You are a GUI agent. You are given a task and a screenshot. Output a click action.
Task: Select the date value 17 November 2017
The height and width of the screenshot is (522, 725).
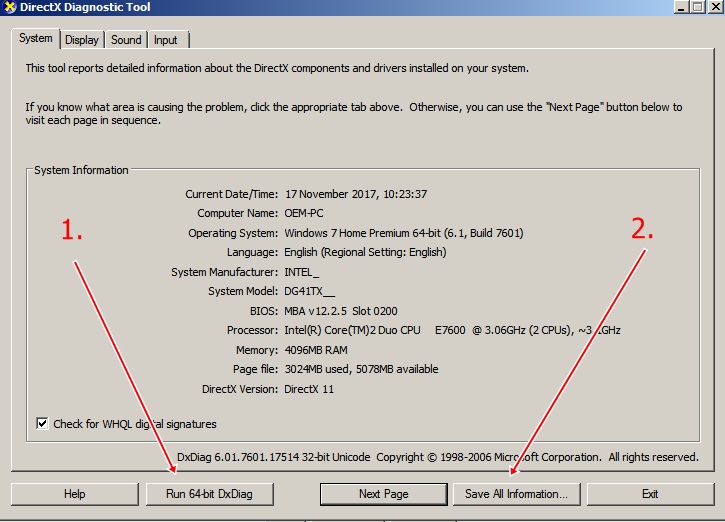click(332, 194)
